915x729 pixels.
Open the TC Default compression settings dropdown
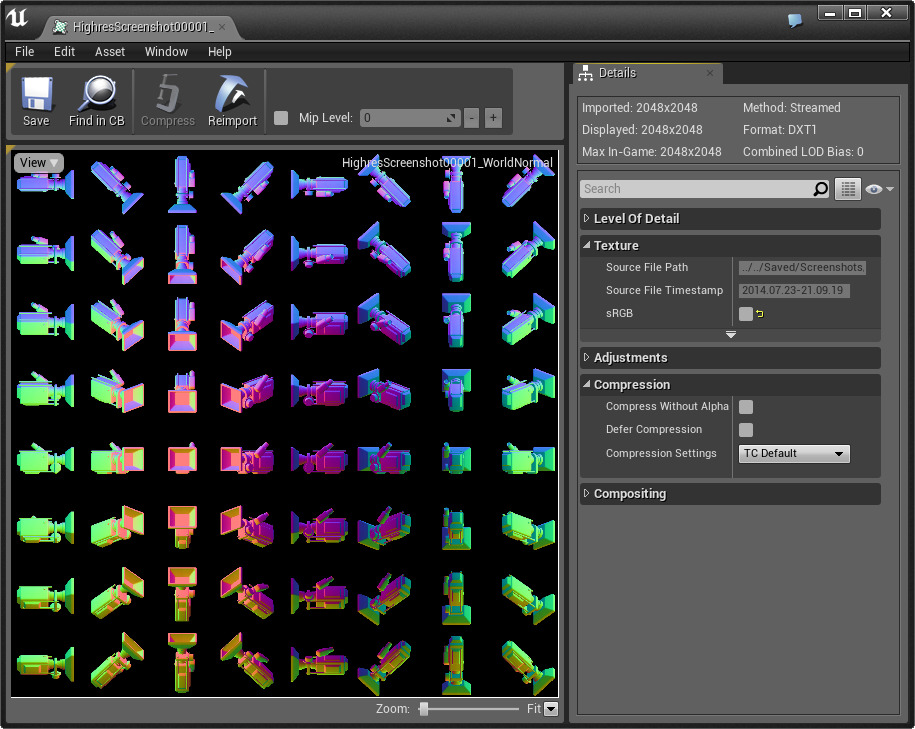794,454
